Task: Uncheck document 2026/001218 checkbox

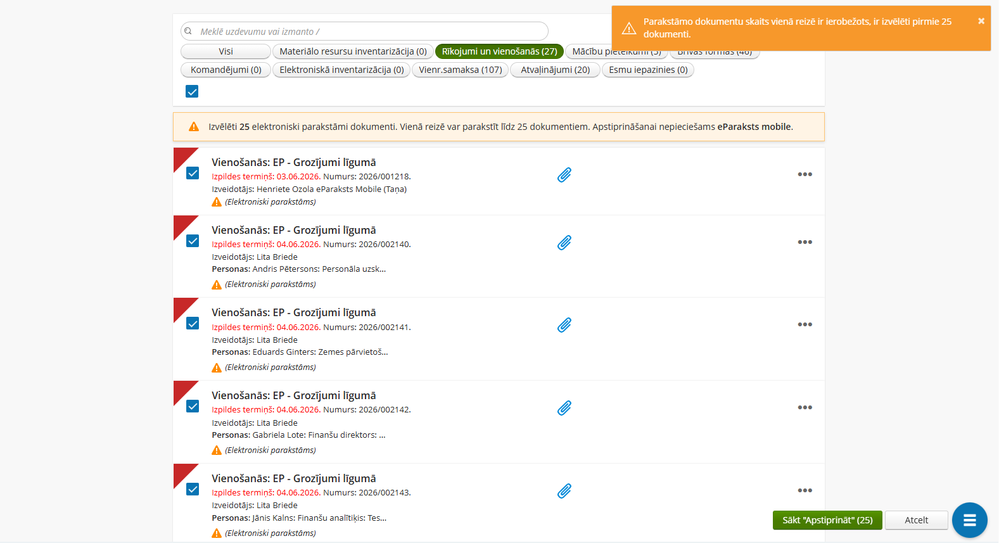Action: click(192, 173)
